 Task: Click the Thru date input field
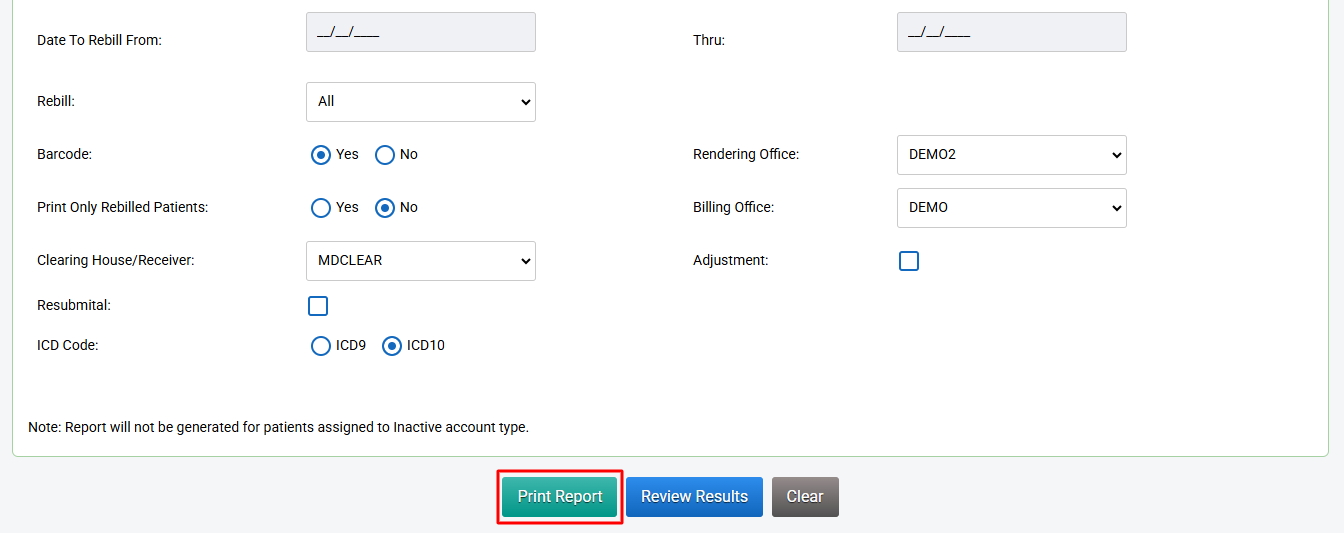pos(1011,32)
